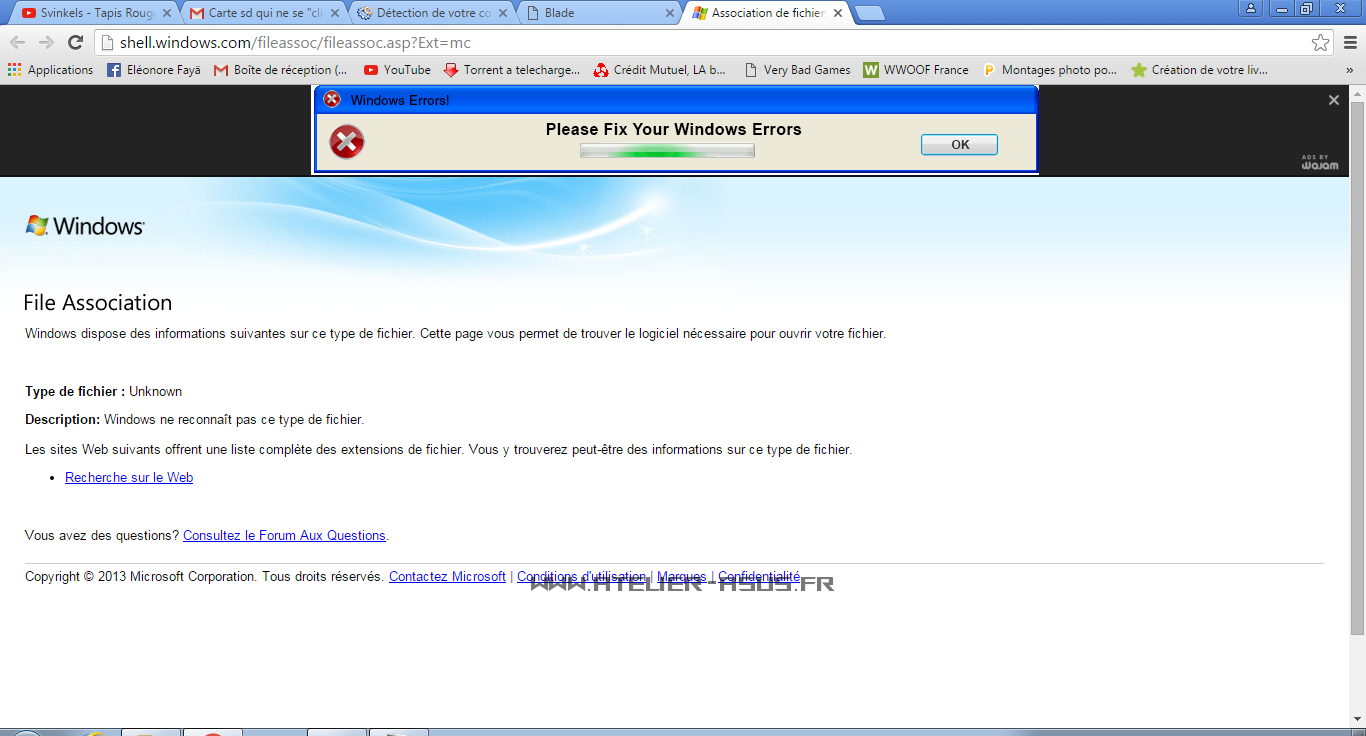Expand the bookmarks overflow chevron
The image size is (1366, 736).
[1349, 70]
